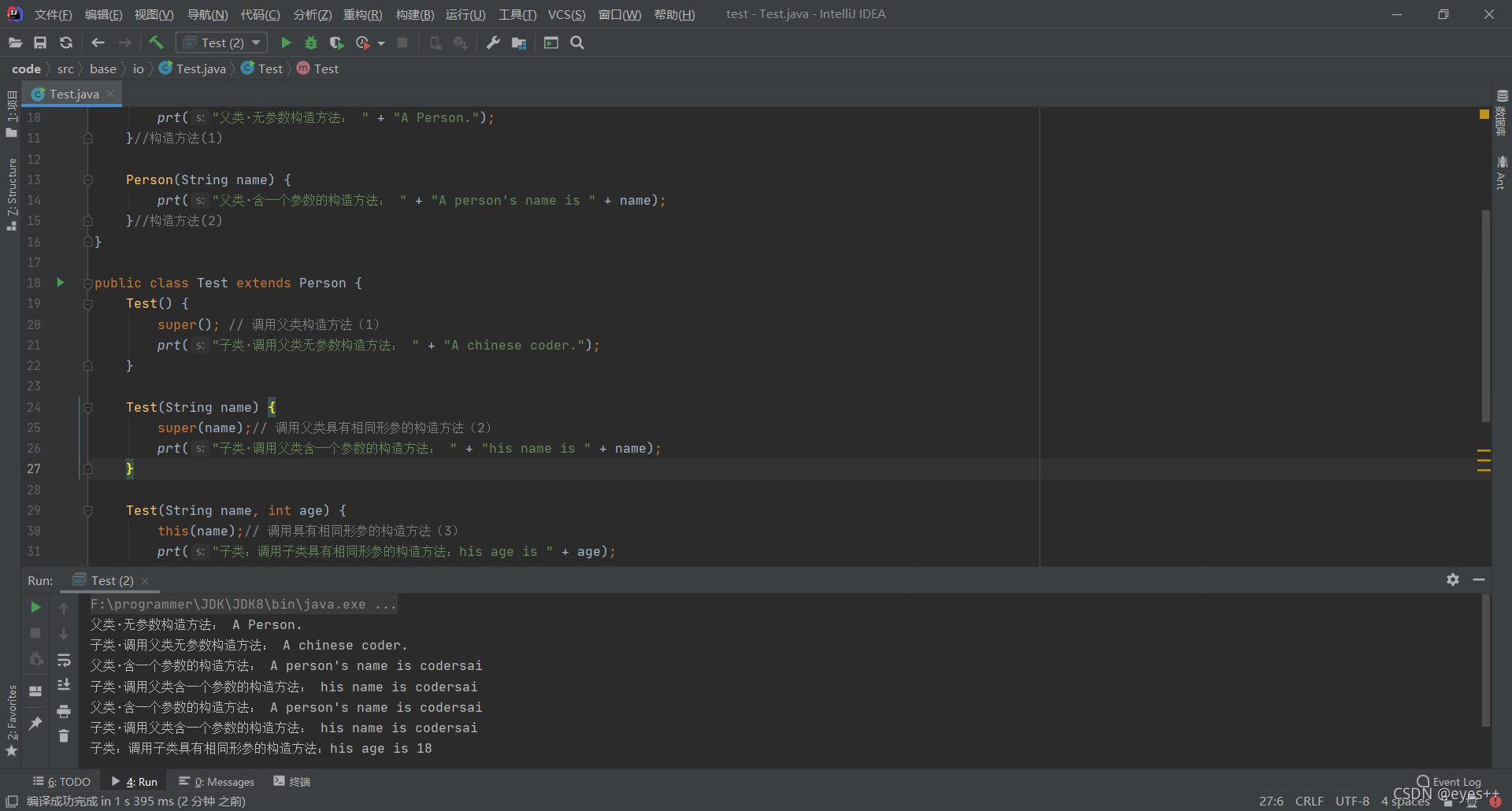Open the 编辑(E) menu
This screenshot has height=811, width=1512.
click(x=103, y=14)
